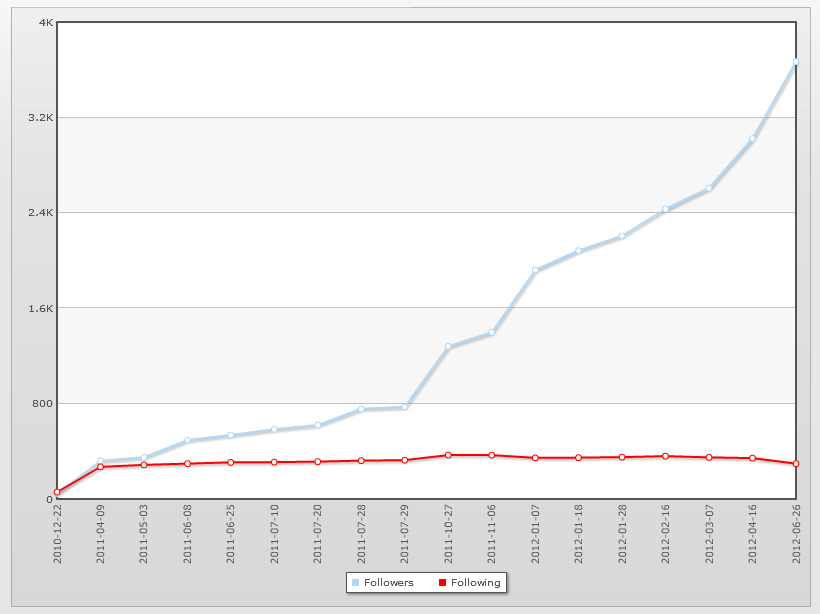Select Followers data point at 2012-04-16

[x=753, y=139]
